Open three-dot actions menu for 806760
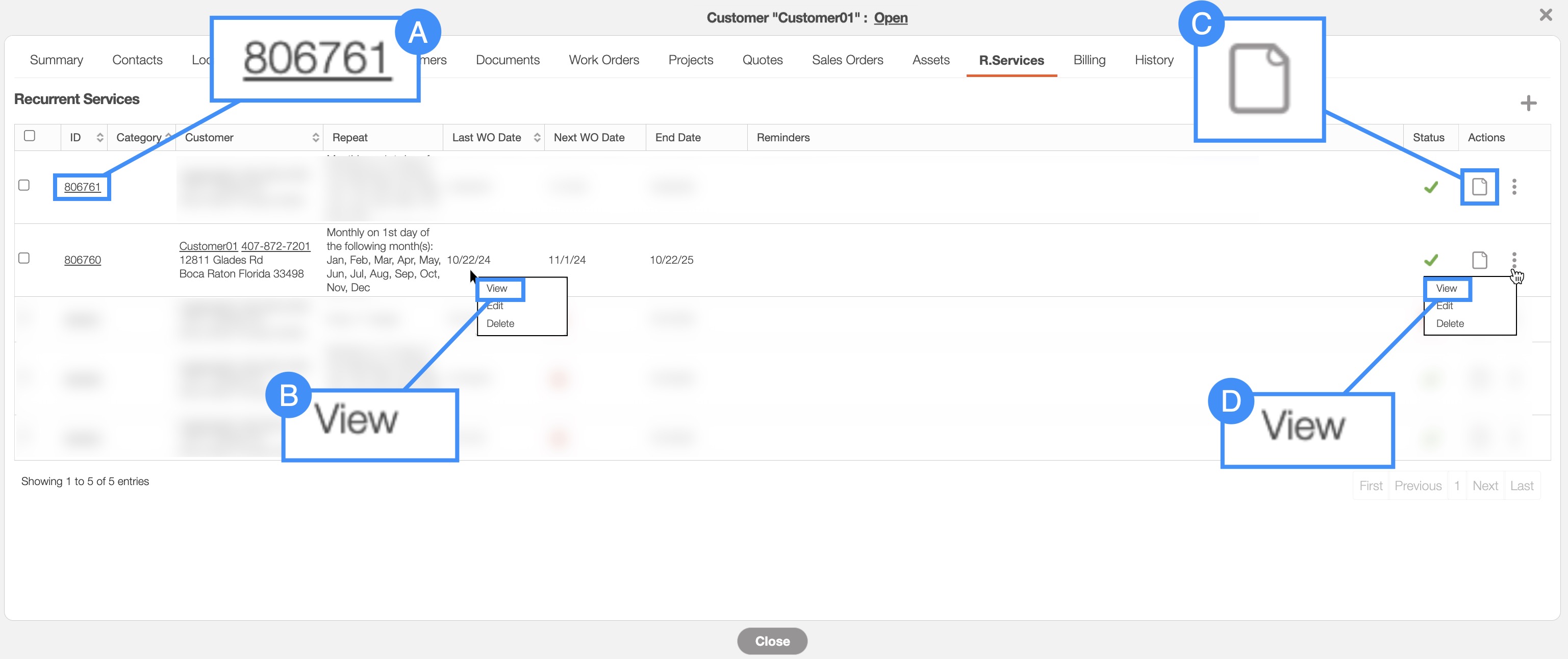 tap(1514, 260)
